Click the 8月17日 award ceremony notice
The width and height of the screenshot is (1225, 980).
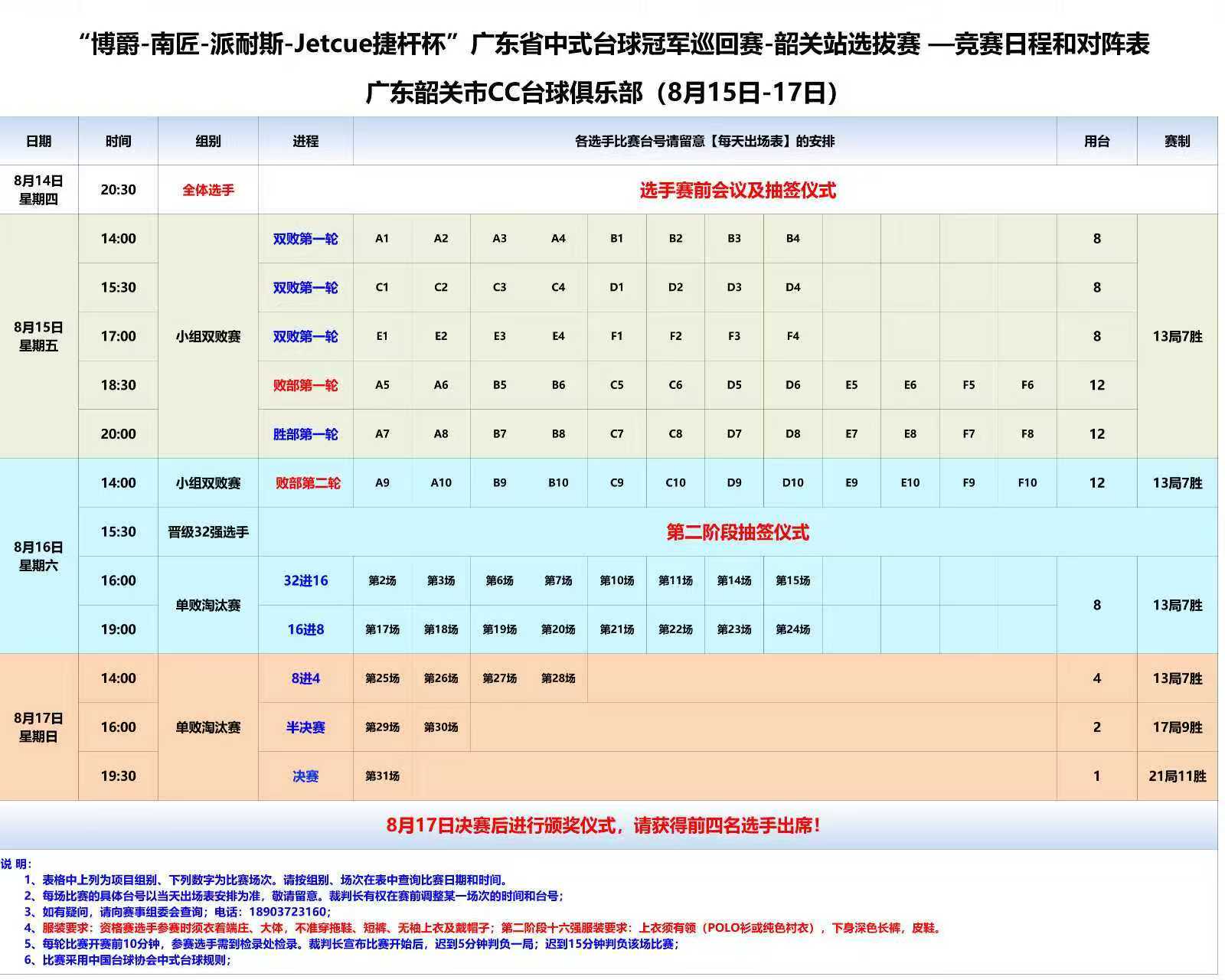(605, 825)
